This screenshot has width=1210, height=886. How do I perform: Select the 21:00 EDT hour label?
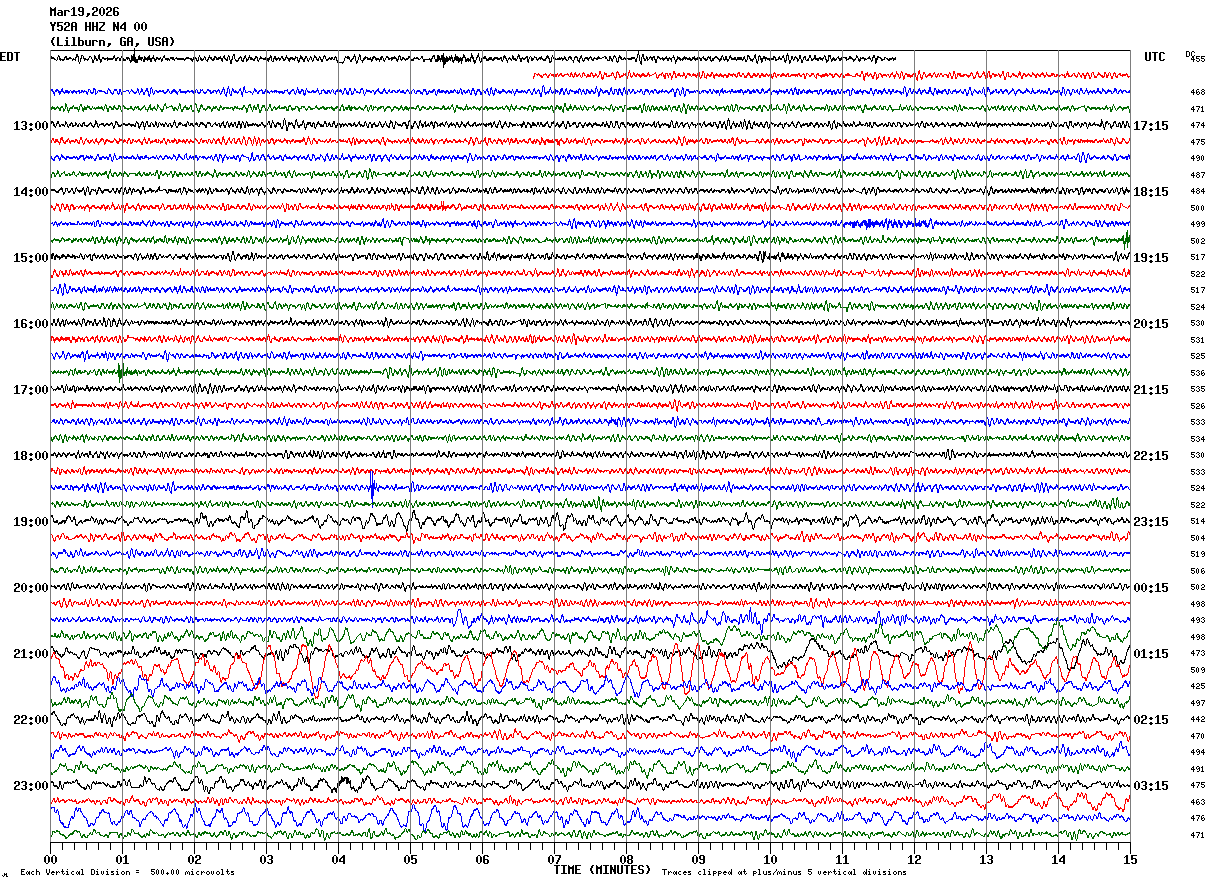point(30,654)
